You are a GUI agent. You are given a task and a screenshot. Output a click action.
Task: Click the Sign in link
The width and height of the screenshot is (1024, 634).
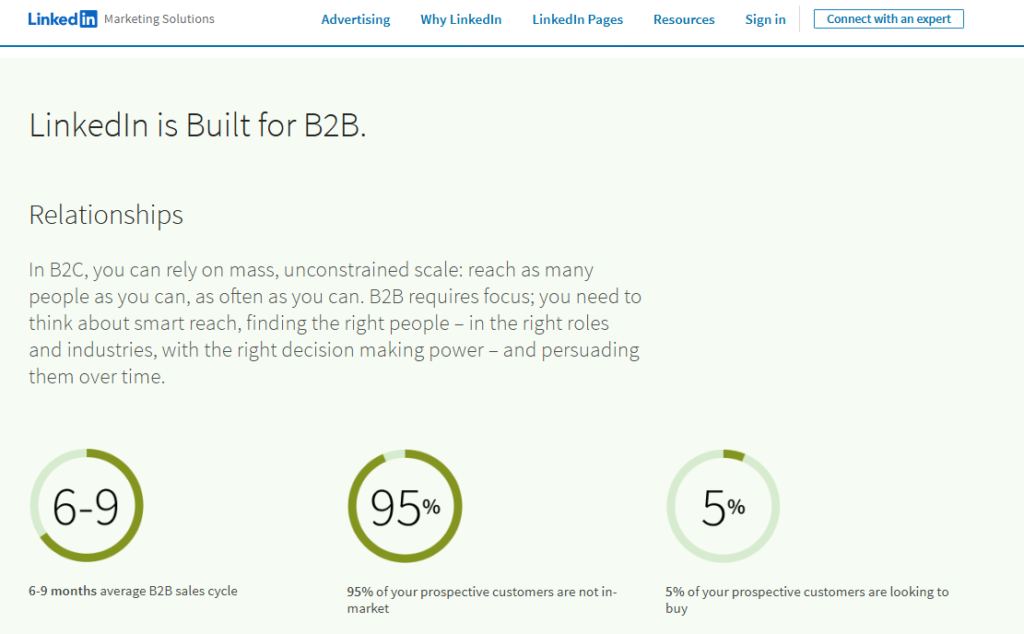point(765,19)
